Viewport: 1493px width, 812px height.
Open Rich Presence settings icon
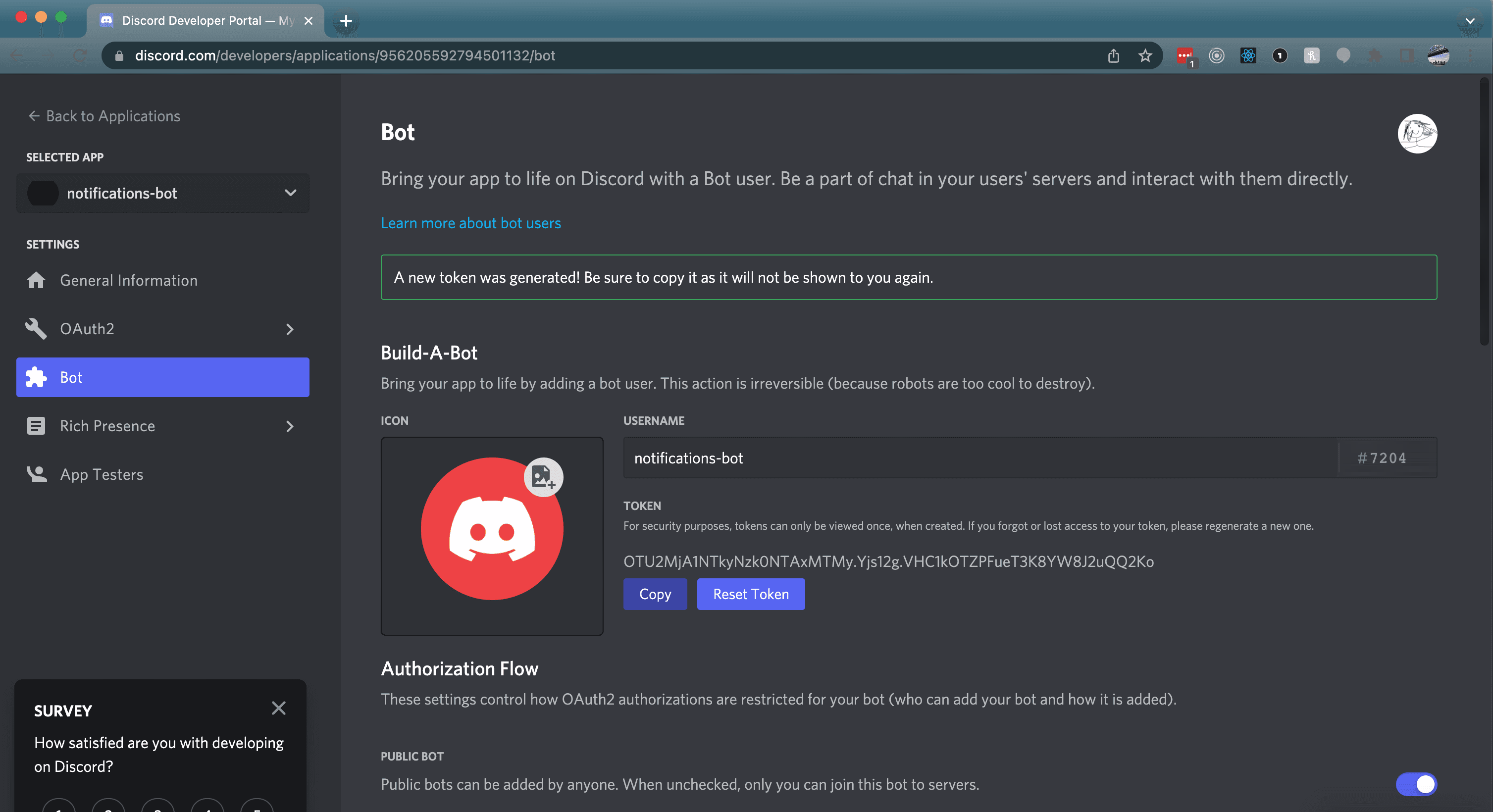36,426
